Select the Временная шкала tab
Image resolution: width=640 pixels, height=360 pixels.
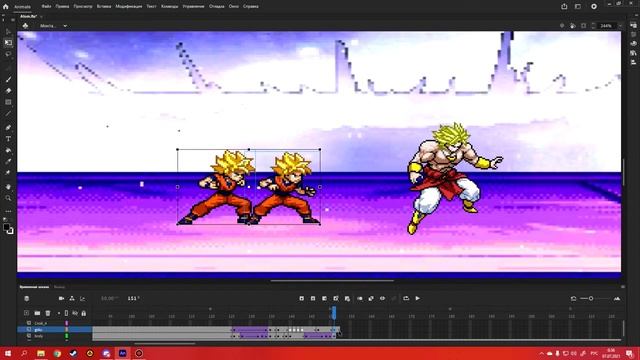pyautogui.click(x=34, y=287)
